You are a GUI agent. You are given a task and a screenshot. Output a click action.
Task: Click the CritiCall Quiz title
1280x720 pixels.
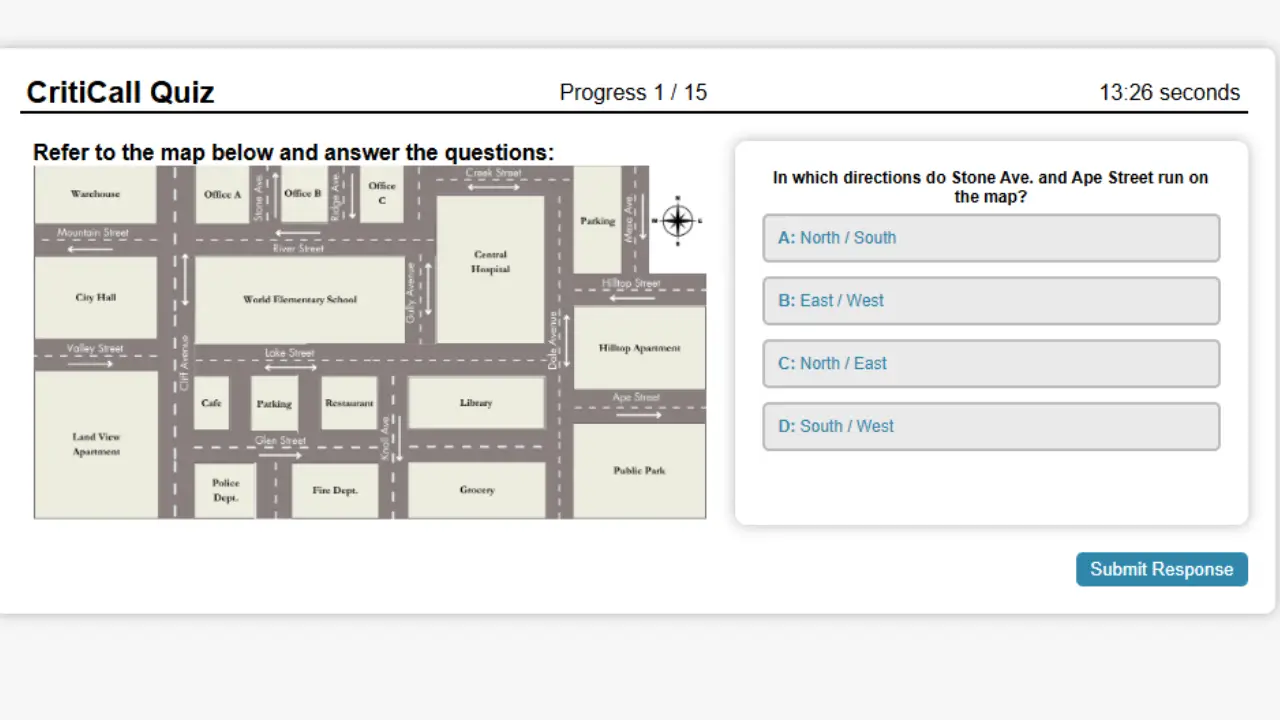[120, 93]
